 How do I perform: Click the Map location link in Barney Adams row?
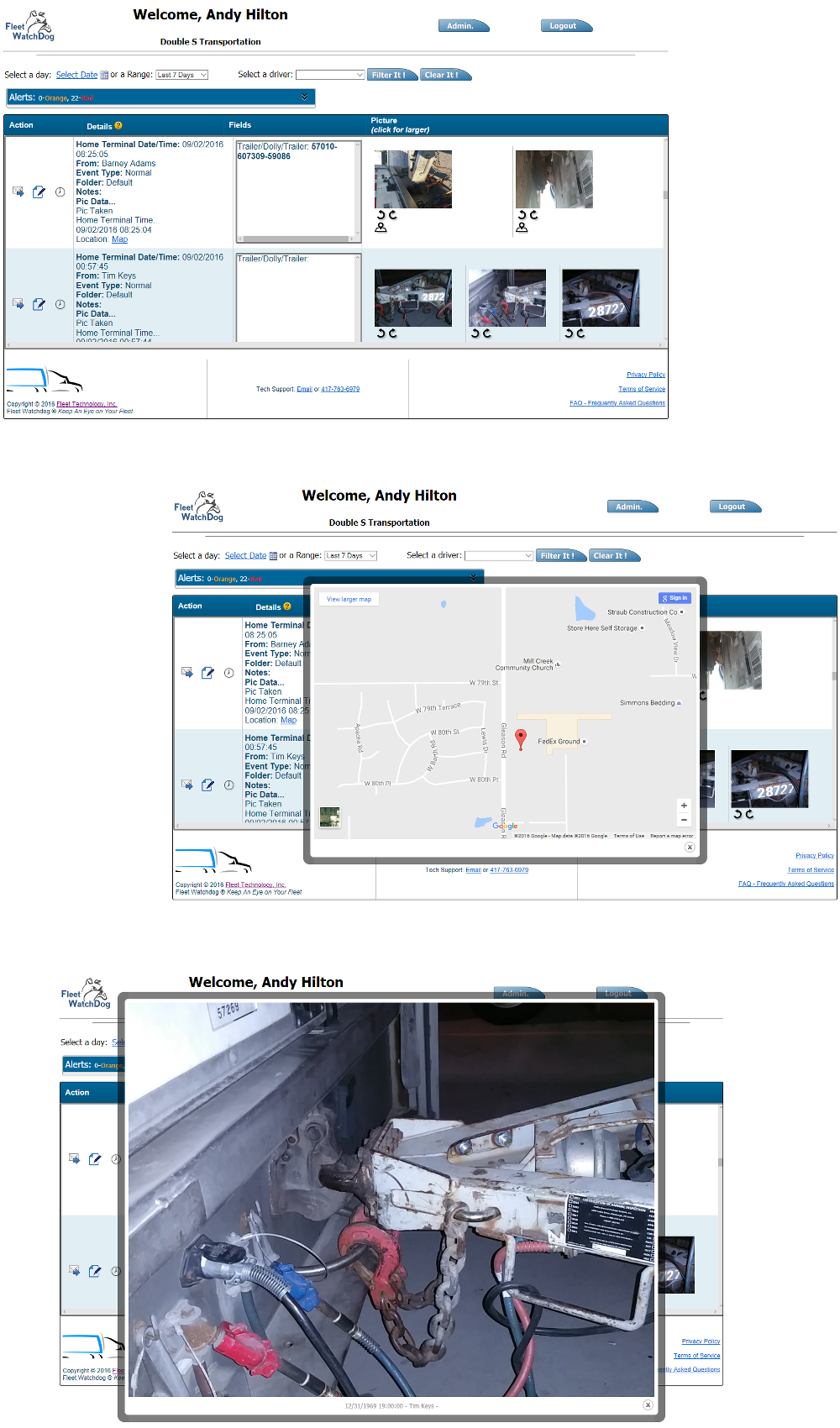(x=119, y=239)
